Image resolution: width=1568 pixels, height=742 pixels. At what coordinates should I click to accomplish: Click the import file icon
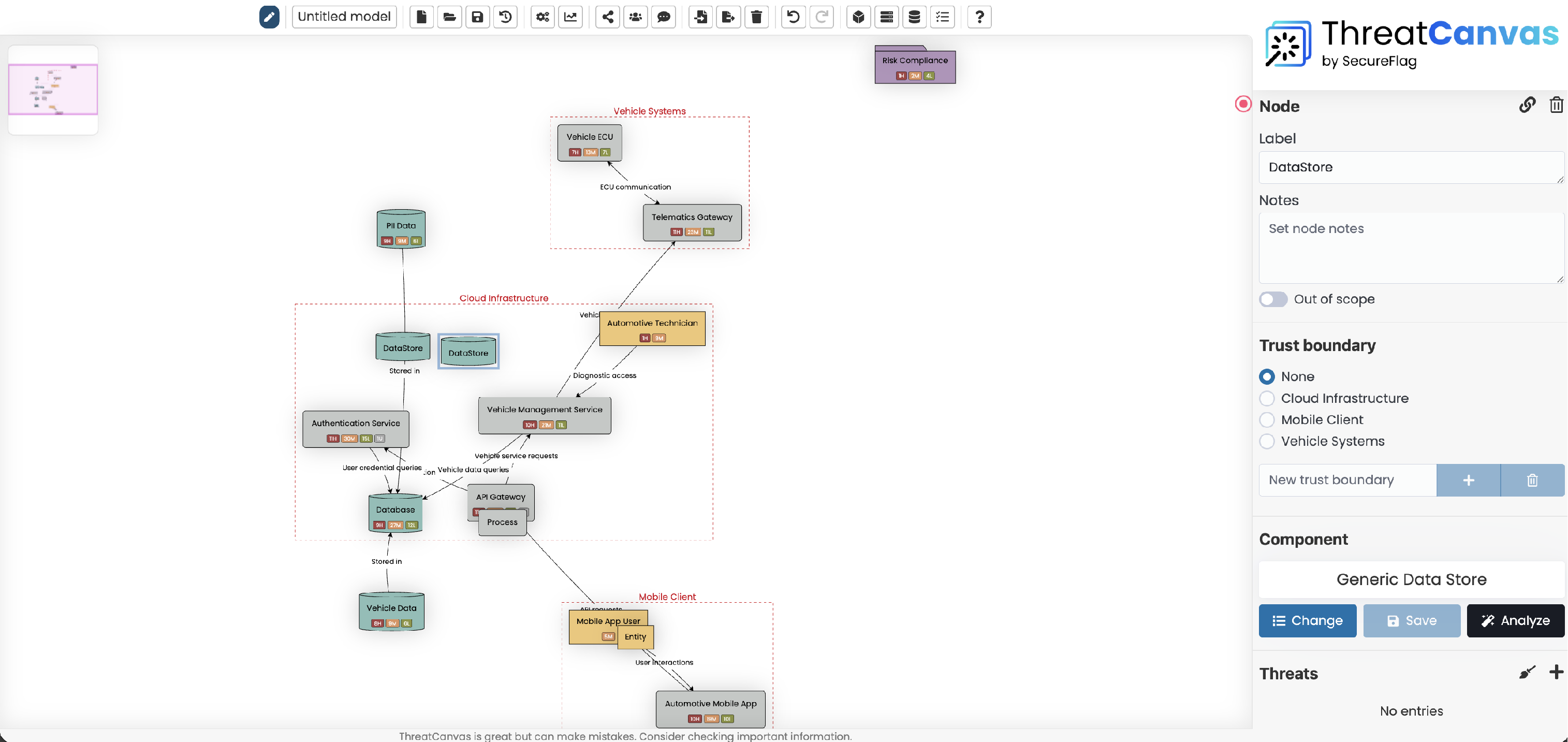click(700, 17)
